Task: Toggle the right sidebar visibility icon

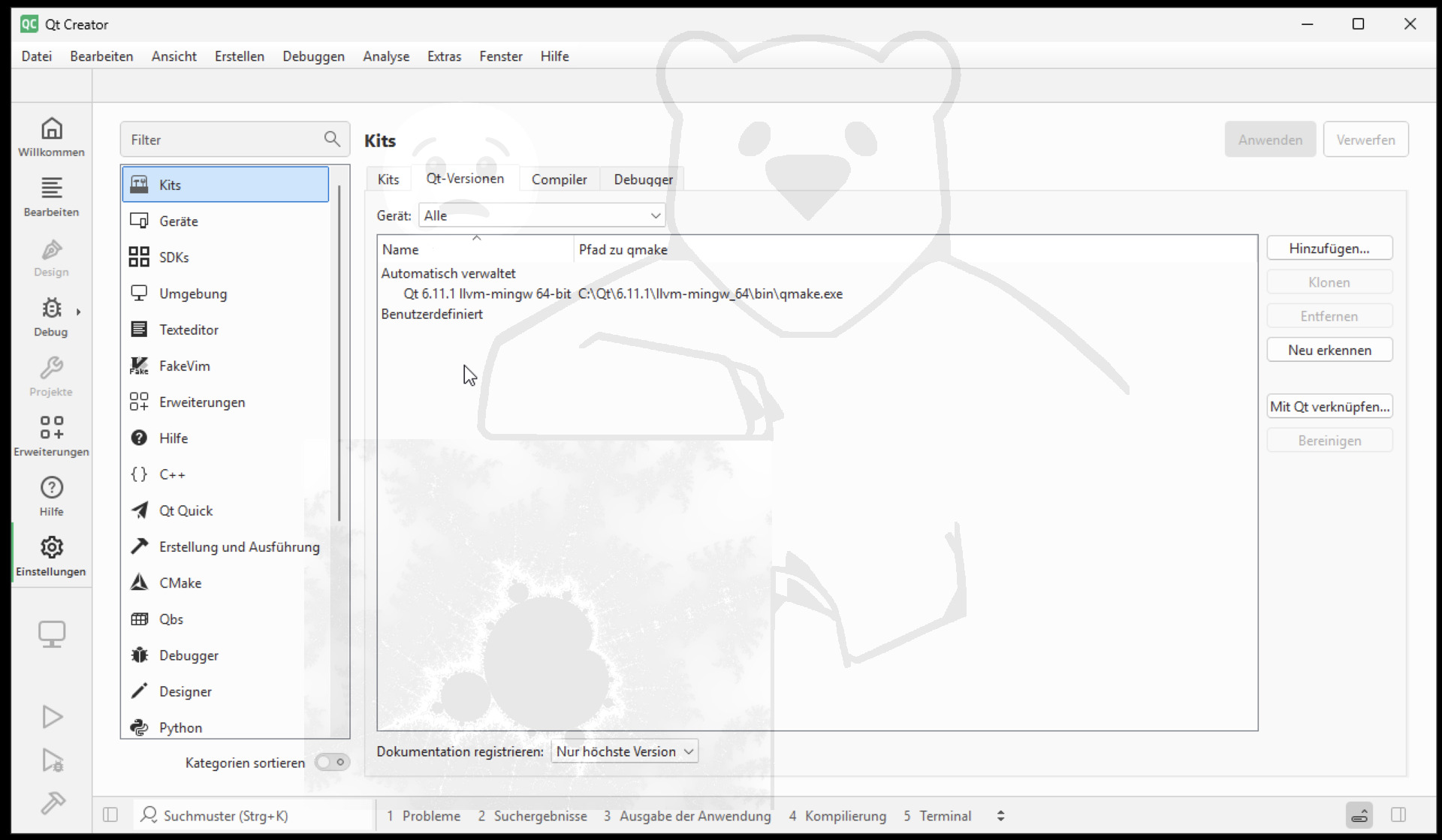Action: click(1398, 815)
